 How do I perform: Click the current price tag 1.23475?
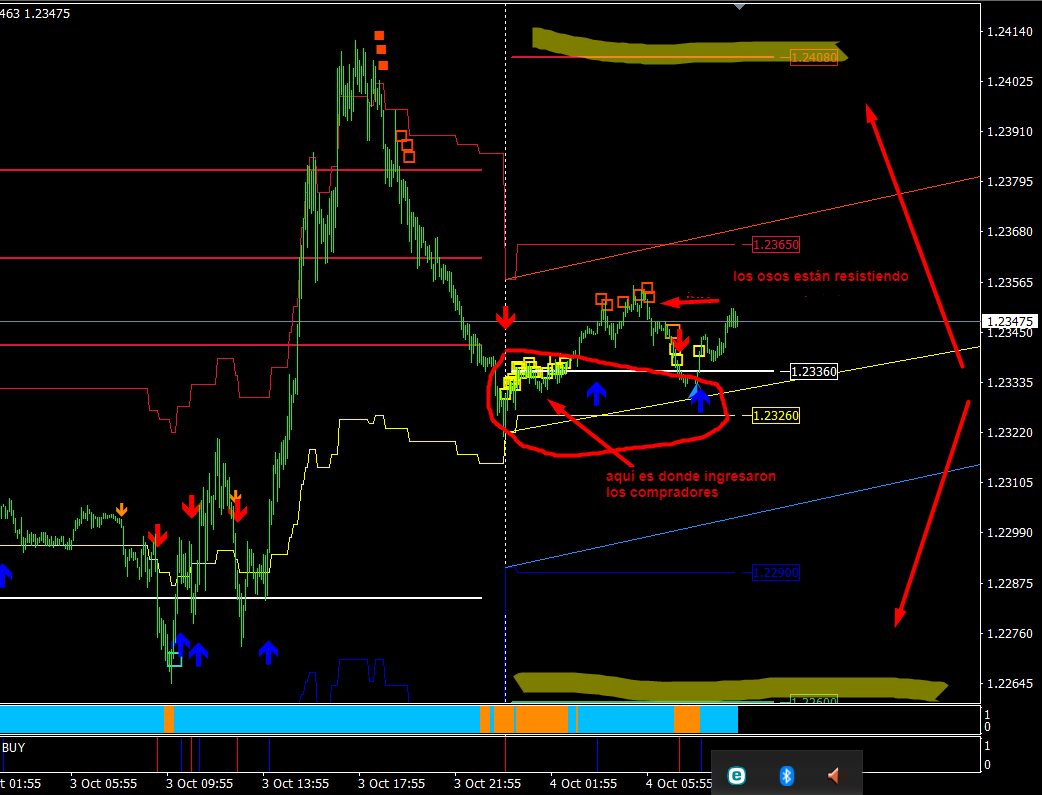pos(1011,321)
